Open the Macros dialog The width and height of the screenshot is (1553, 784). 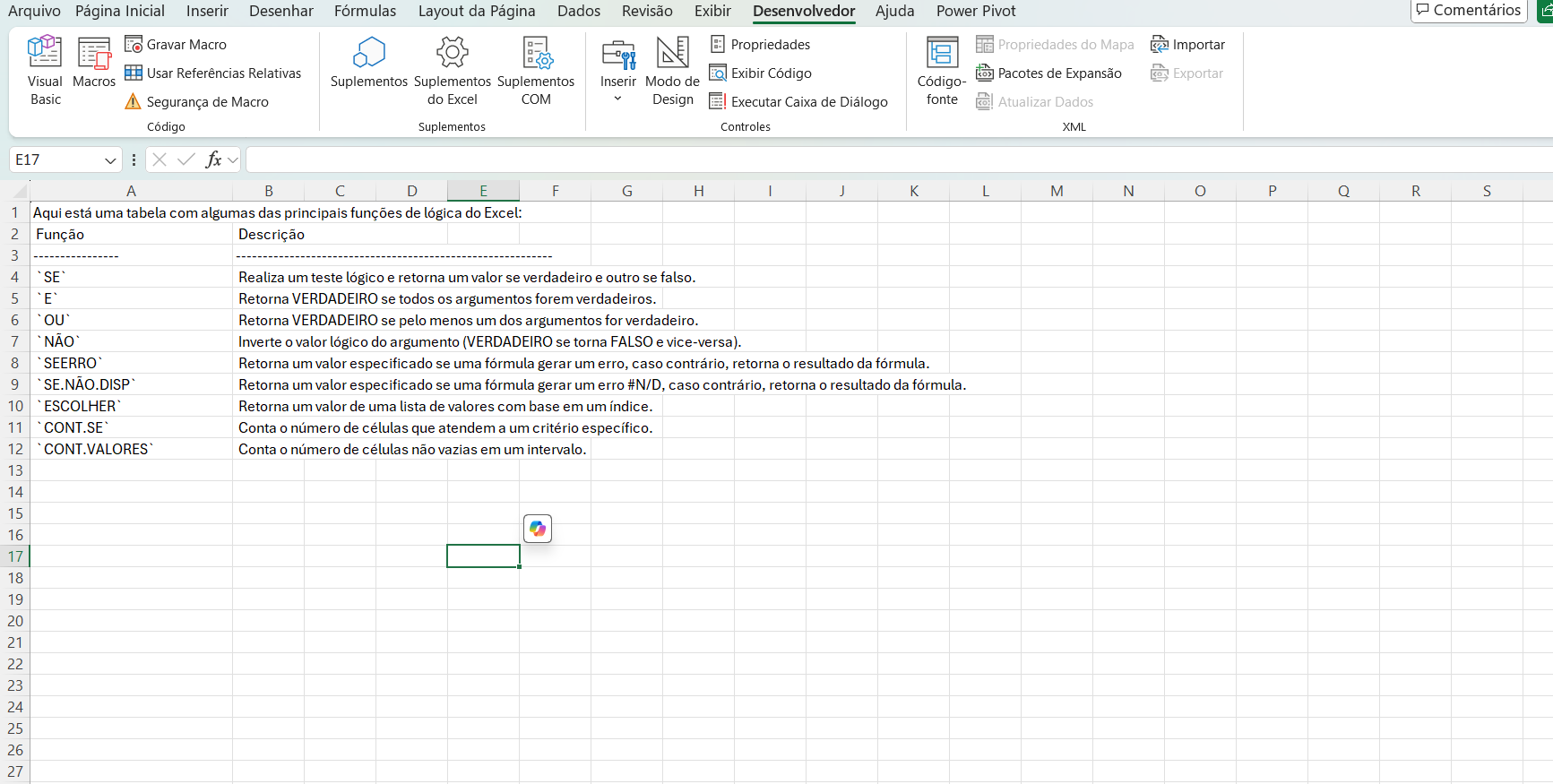coord(94,63)
